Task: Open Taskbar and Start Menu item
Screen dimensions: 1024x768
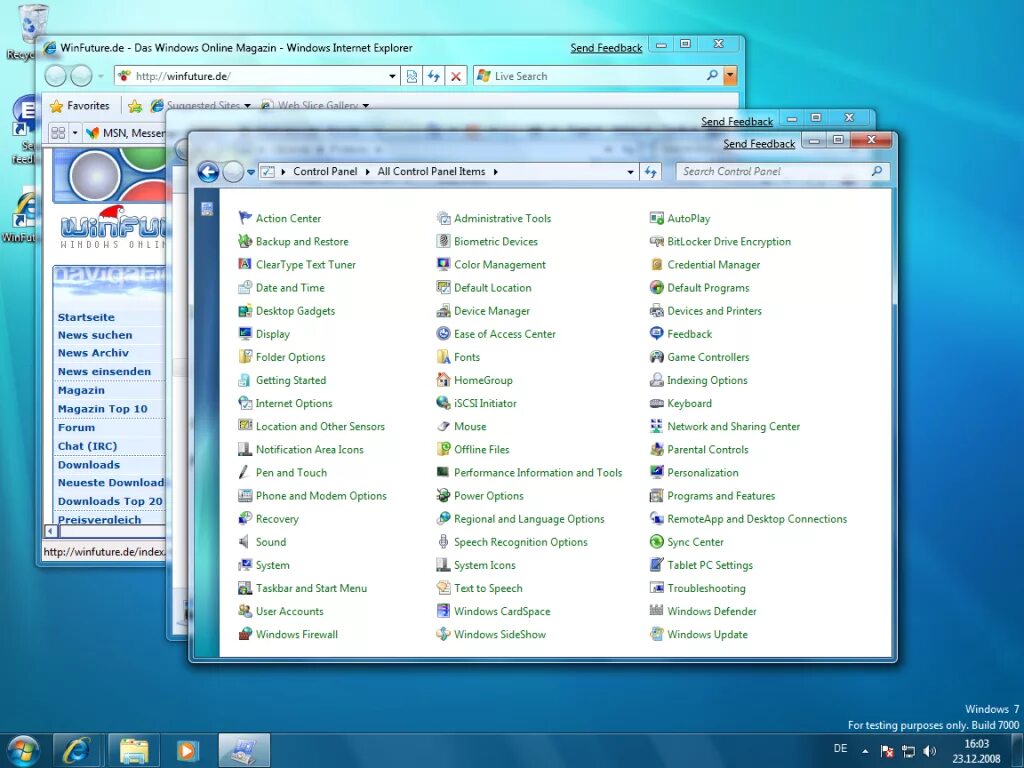Action: [312, 588]
